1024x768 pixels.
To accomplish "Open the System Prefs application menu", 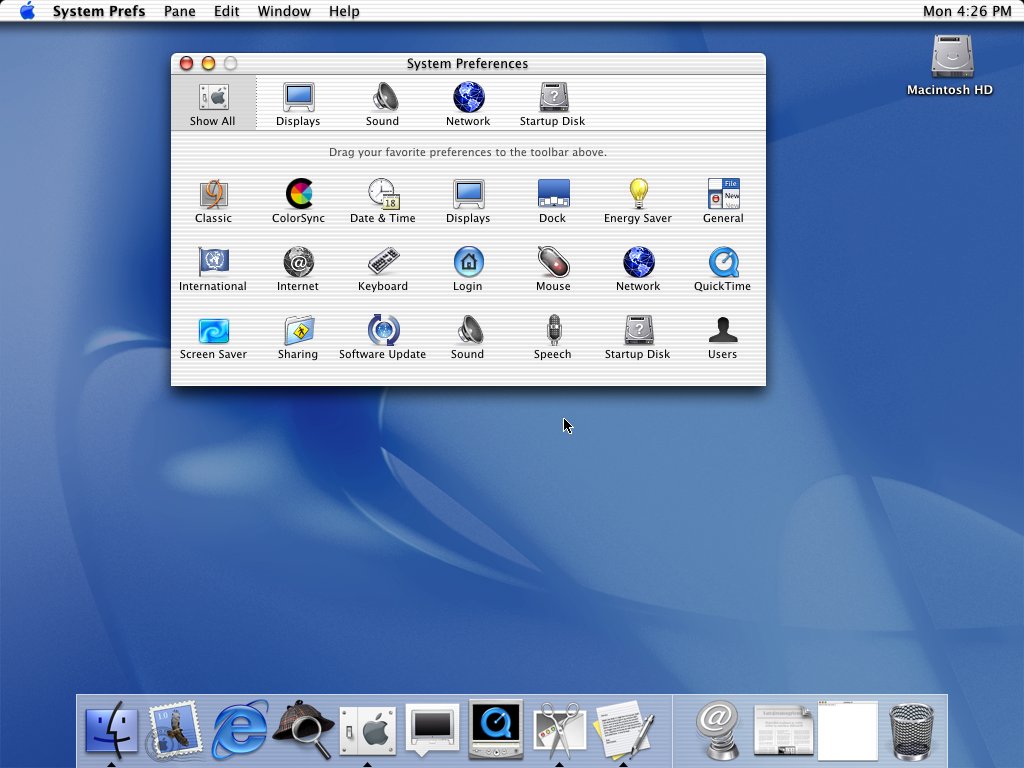I will (99, 11).
